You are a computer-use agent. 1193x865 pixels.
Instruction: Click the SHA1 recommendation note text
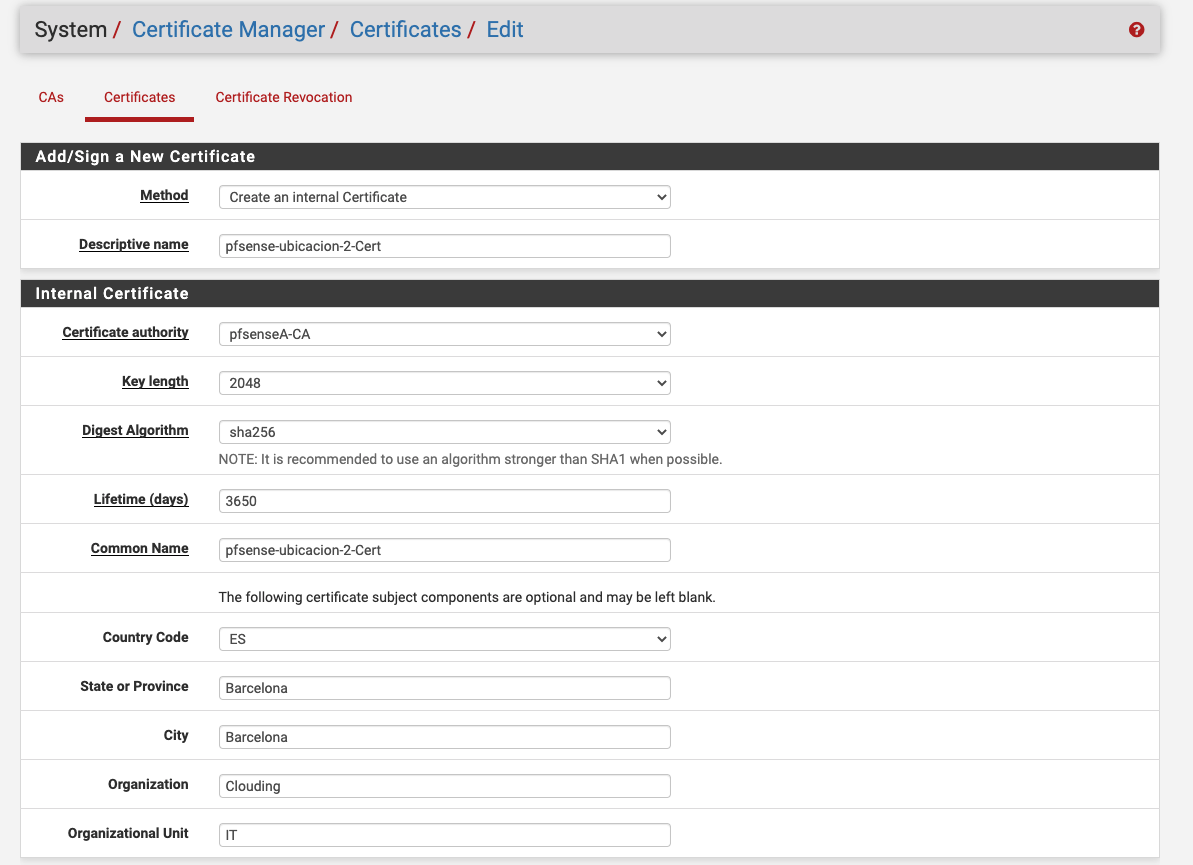pyautogui.click(x=470, y=460)
